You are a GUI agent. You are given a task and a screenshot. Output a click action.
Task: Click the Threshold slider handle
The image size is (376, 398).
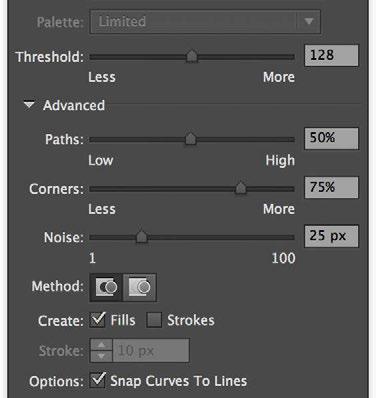[192, 56]
